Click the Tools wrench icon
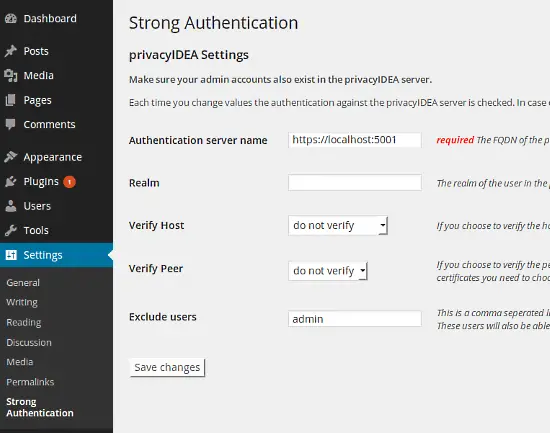This screenshot has height=433, width=550. click(11, 231)
